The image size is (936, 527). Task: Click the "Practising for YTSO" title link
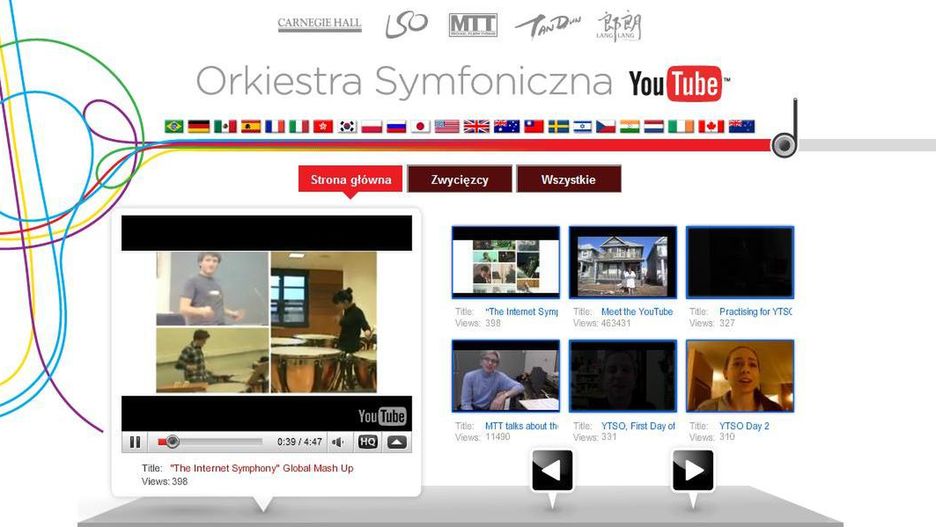click(756, 312)
